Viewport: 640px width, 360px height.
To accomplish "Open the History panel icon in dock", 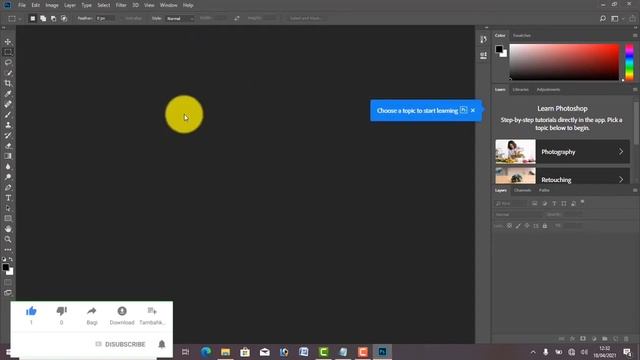I will tap(483, 40).
